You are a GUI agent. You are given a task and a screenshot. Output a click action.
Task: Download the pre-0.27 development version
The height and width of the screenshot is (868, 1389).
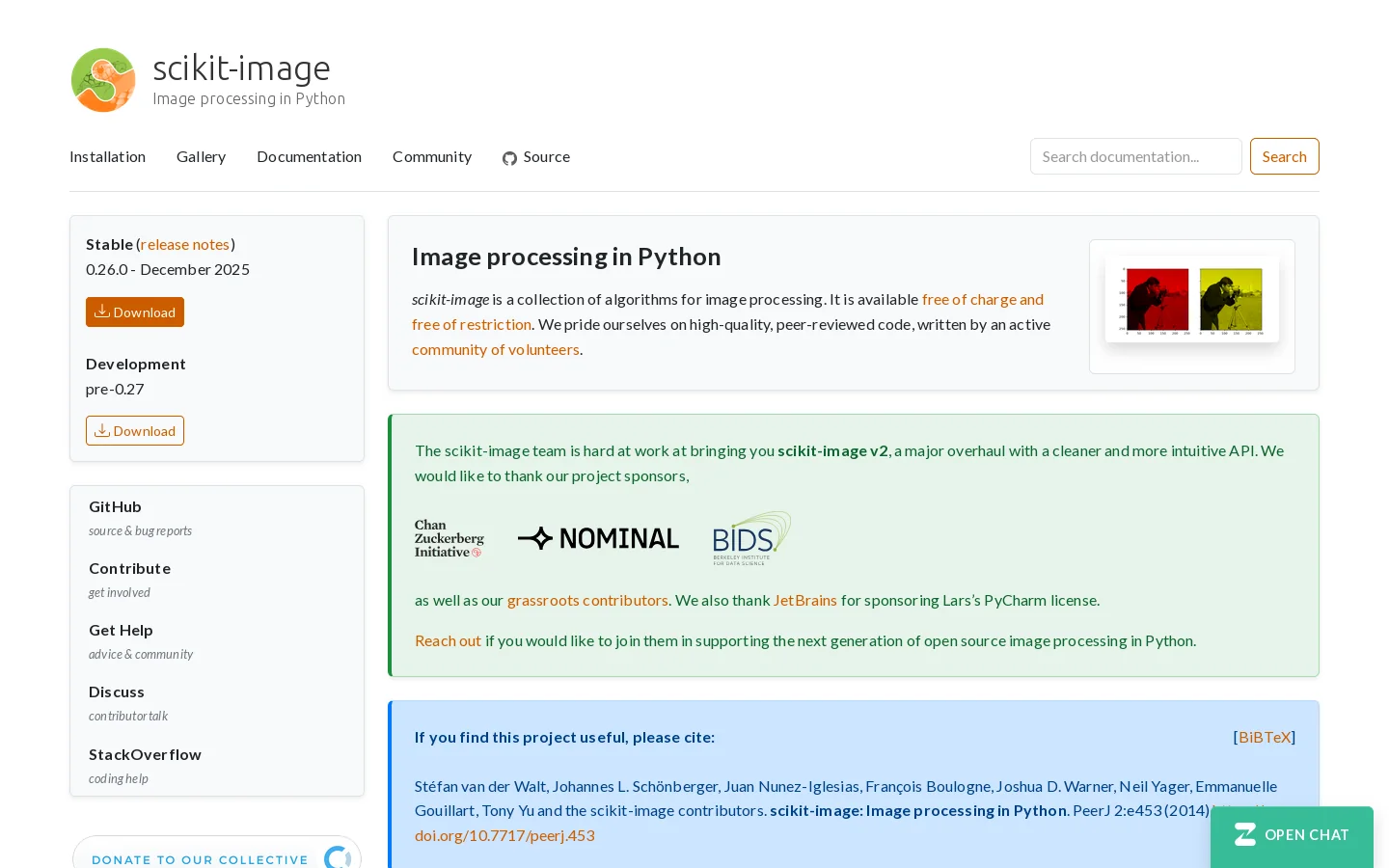[x=135, y=431]
